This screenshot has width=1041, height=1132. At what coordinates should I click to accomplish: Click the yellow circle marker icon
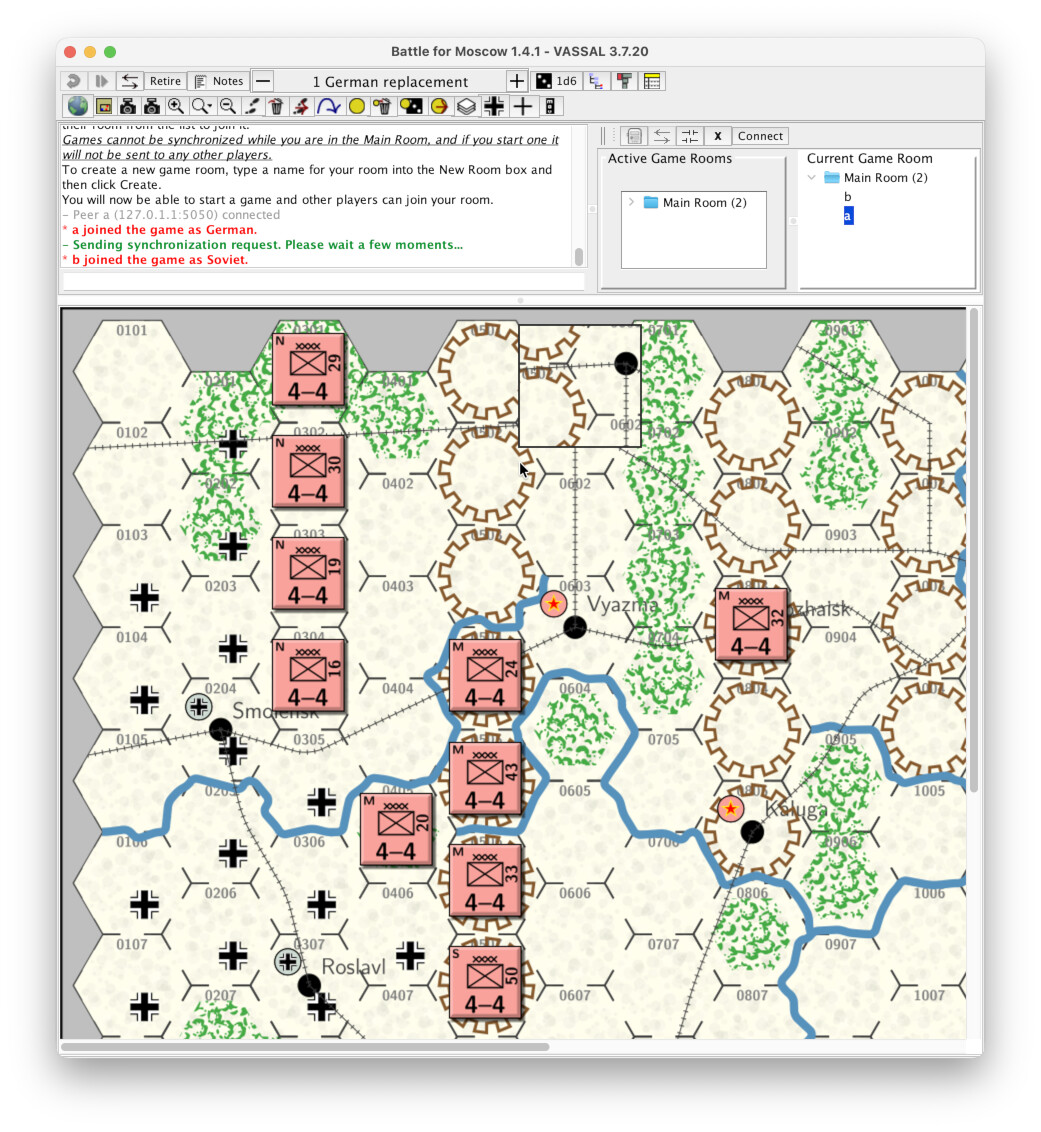coord(356,106)
